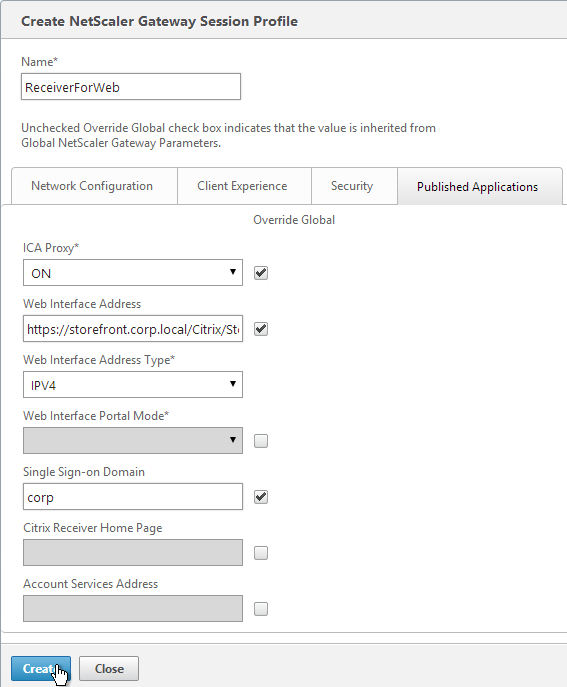Click the Close button

coord(109,669)
